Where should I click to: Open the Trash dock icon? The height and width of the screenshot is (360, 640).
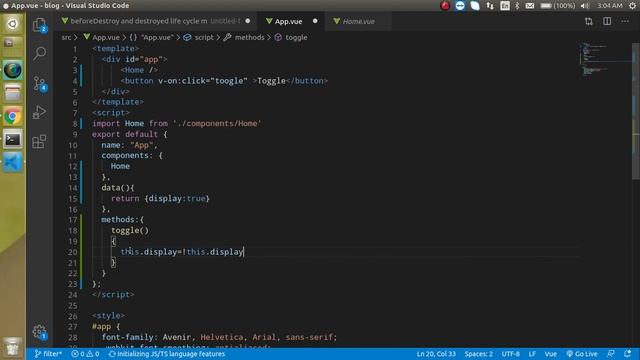point(13,347)
